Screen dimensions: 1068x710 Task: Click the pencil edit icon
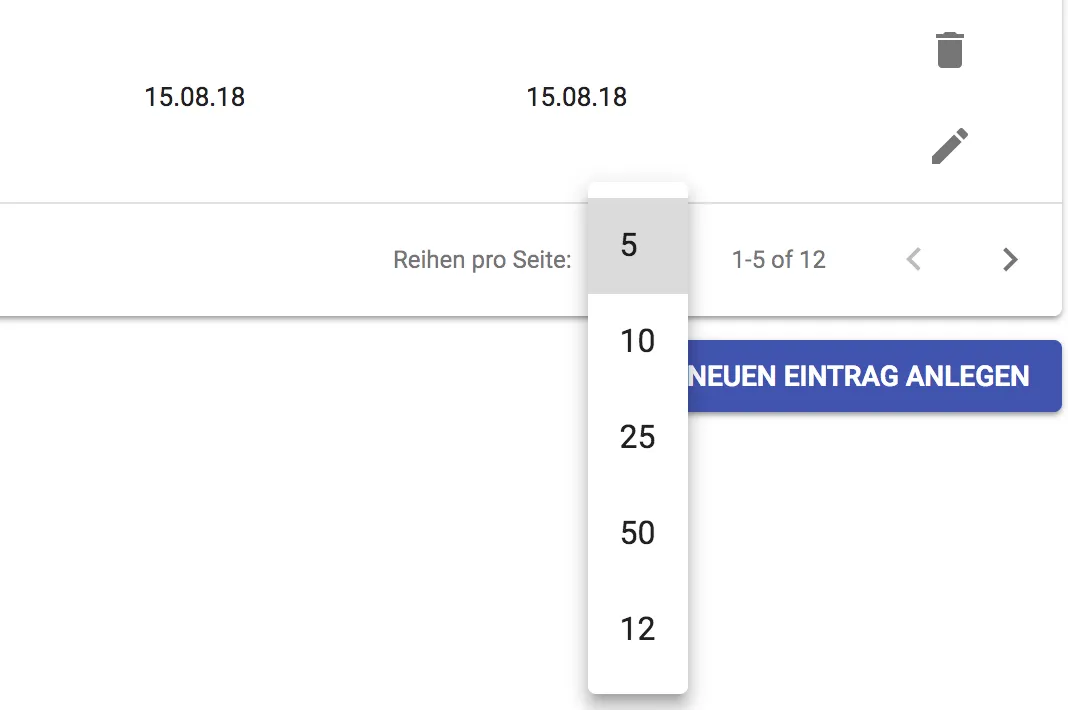pyautogui.click(x=949, y=146)
